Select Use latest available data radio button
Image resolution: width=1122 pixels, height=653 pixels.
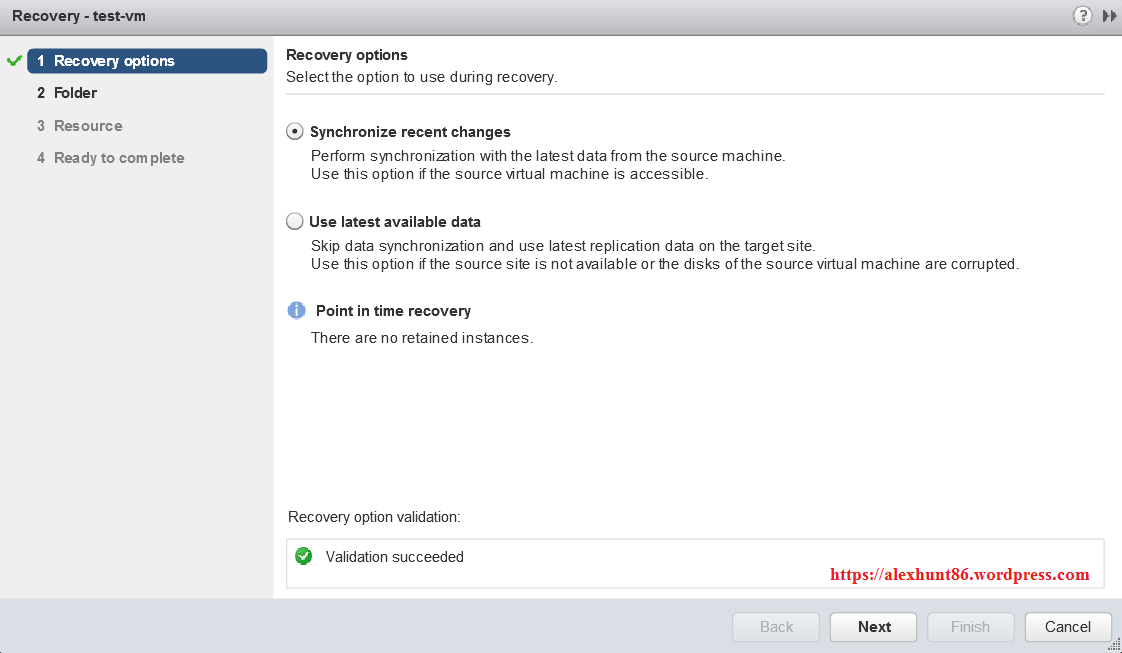295,222
